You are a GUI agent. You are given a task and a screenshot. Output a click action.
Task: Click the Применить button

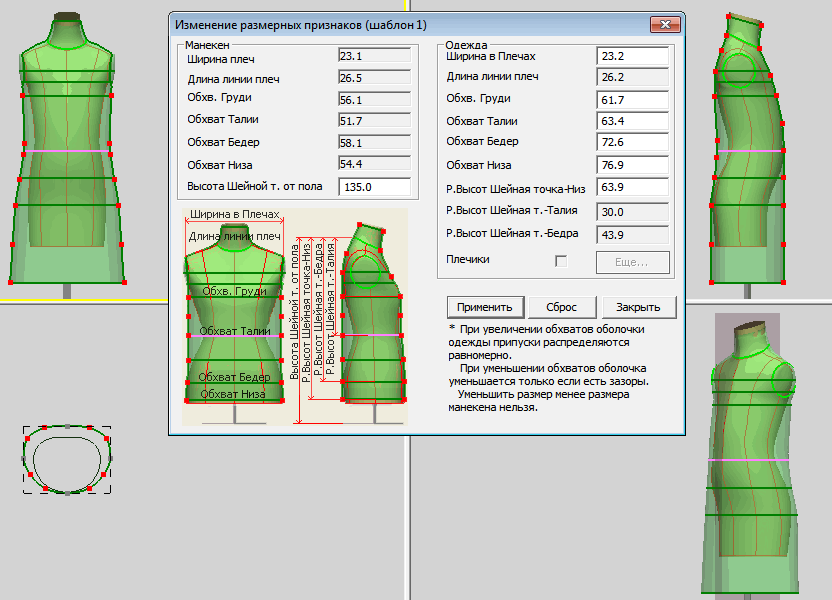click(x=485, y=307)
